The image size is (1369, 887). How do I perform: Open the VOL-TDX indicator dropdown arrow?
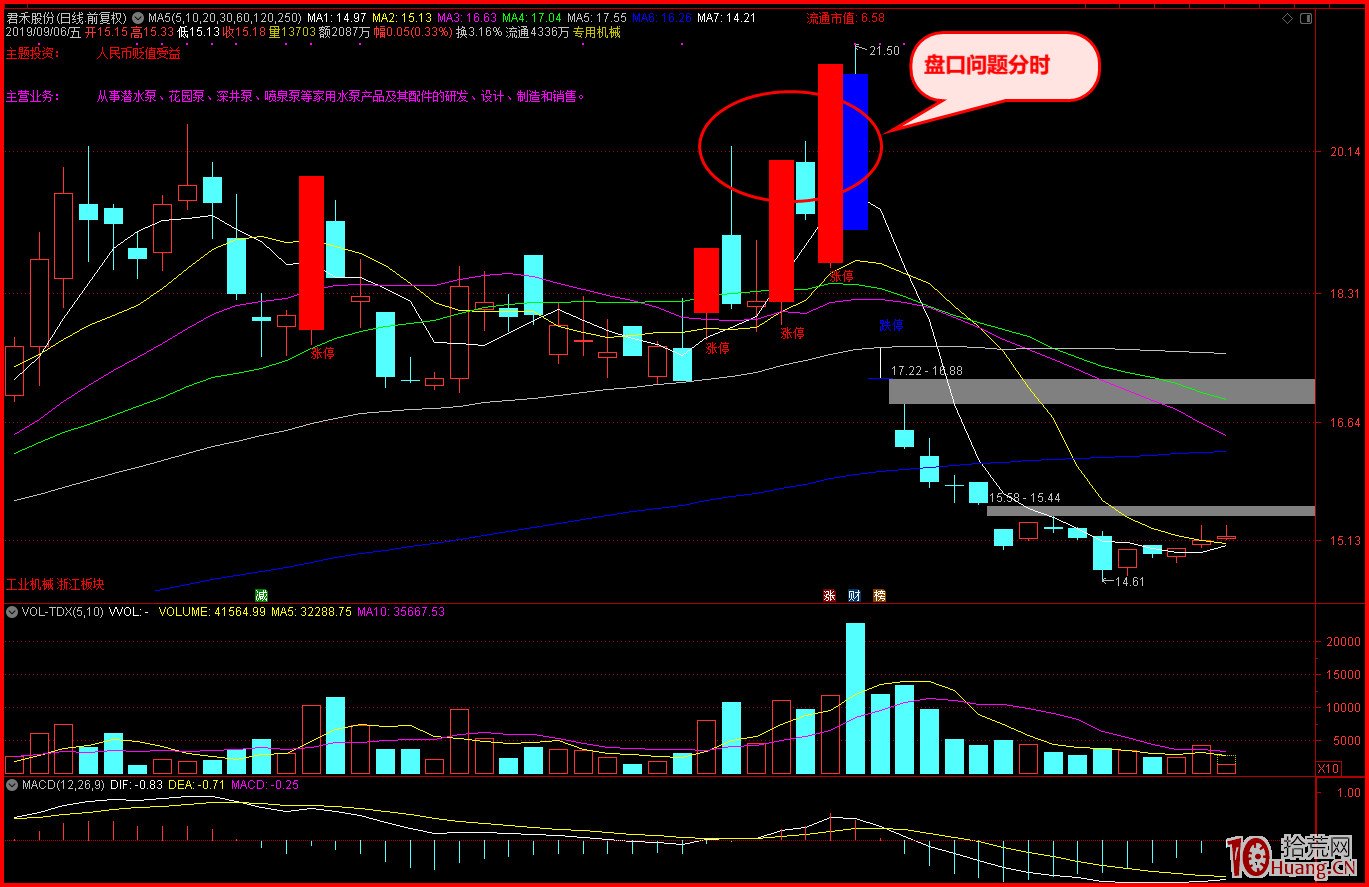13,611
